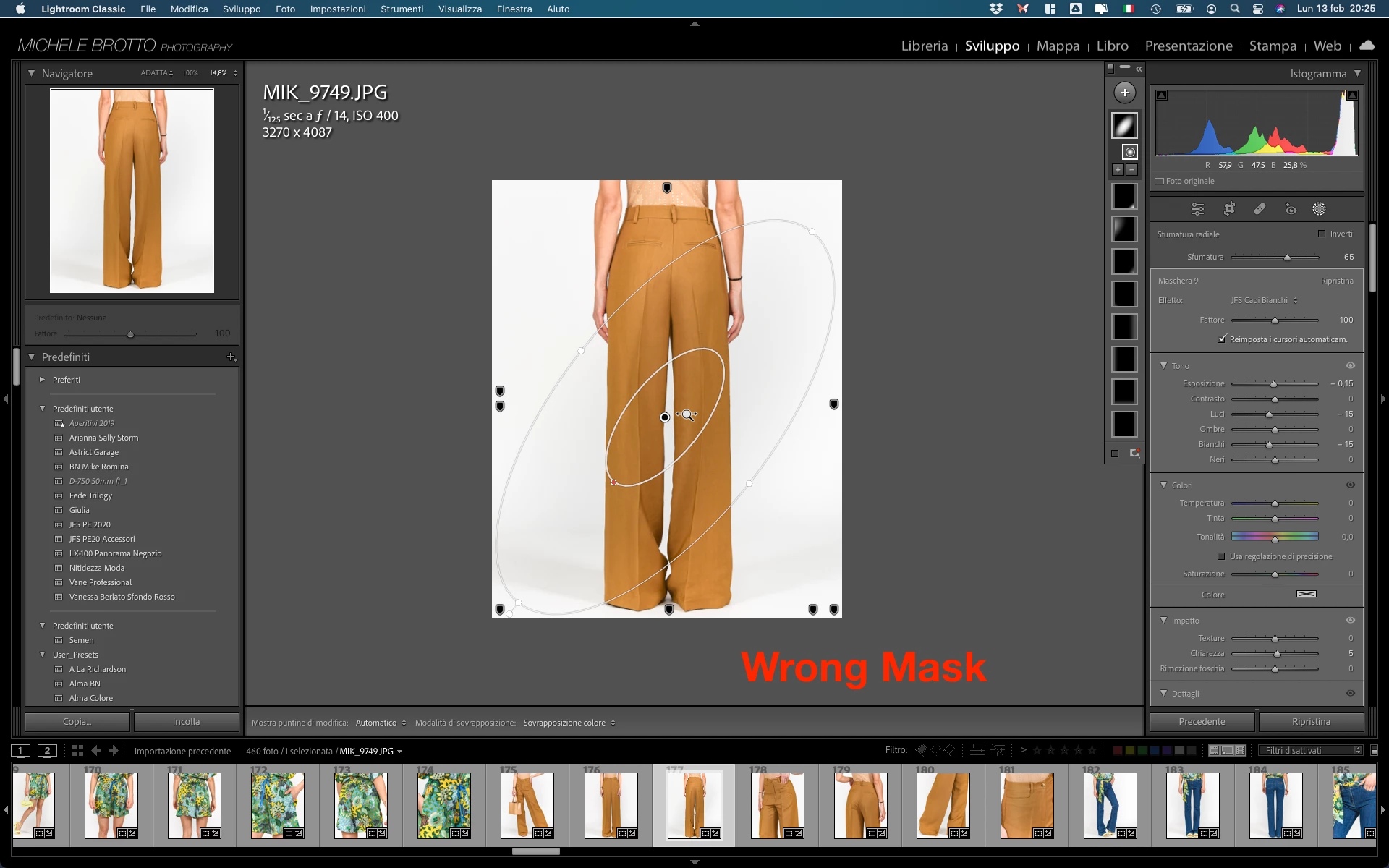Image resolution: width=1389 pixels, height=868 pixels.
Task: Open the Edit sliders panel icon
Action: coord(1198,209)
